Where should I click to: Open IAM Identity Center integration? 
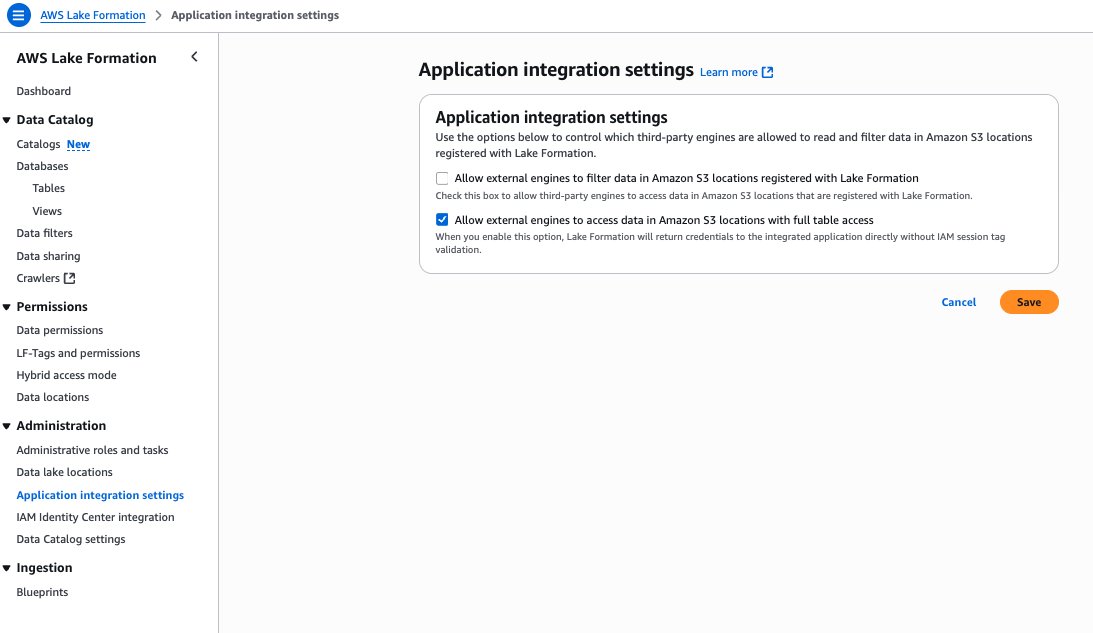95,517
